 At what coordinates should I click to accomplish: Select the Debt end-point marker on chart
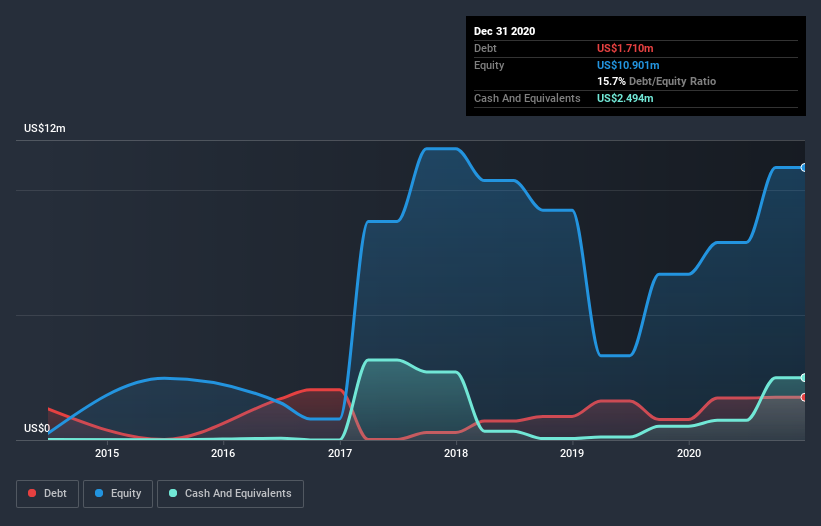pos(804,397)
